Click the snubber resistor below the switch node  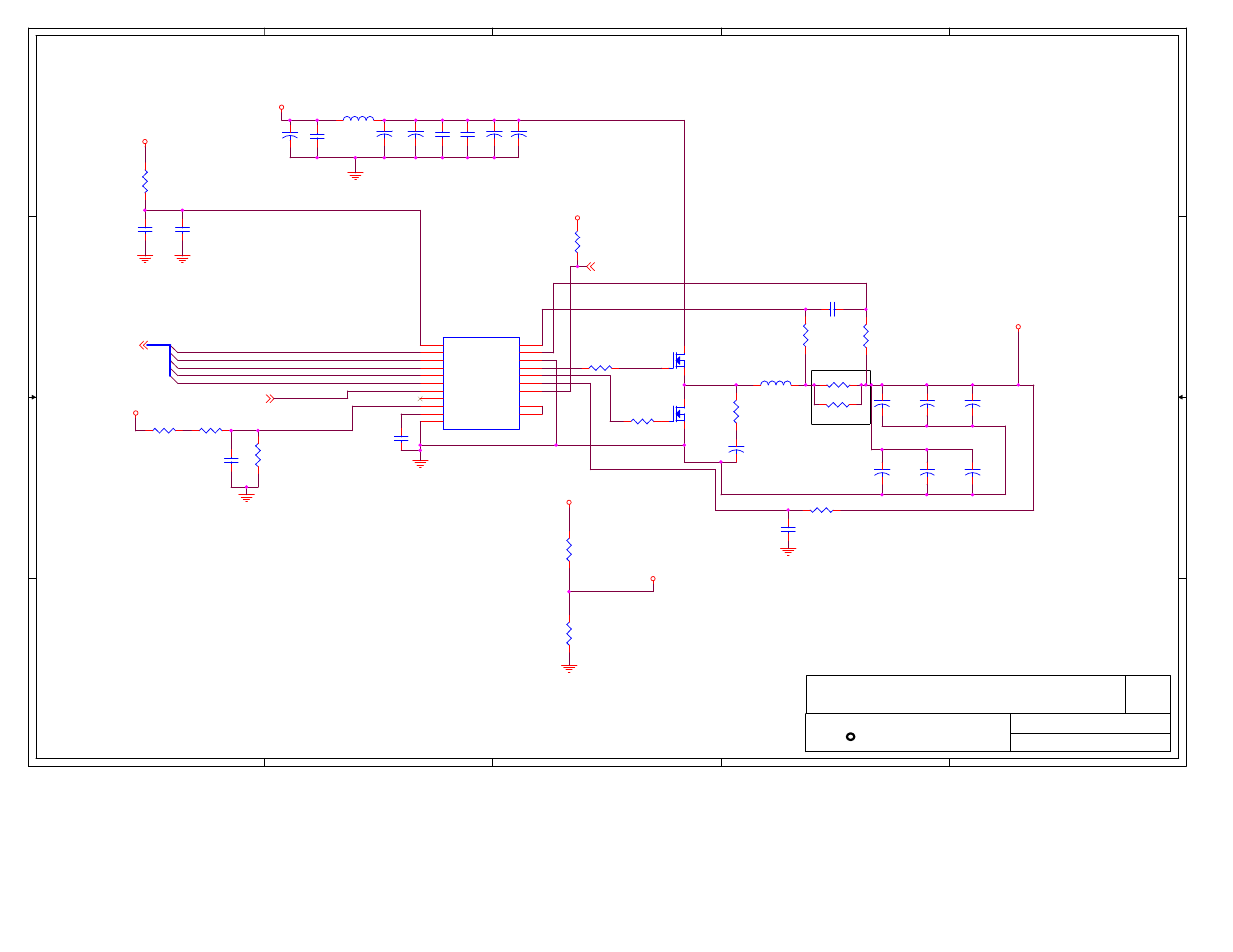coord(736,411)
